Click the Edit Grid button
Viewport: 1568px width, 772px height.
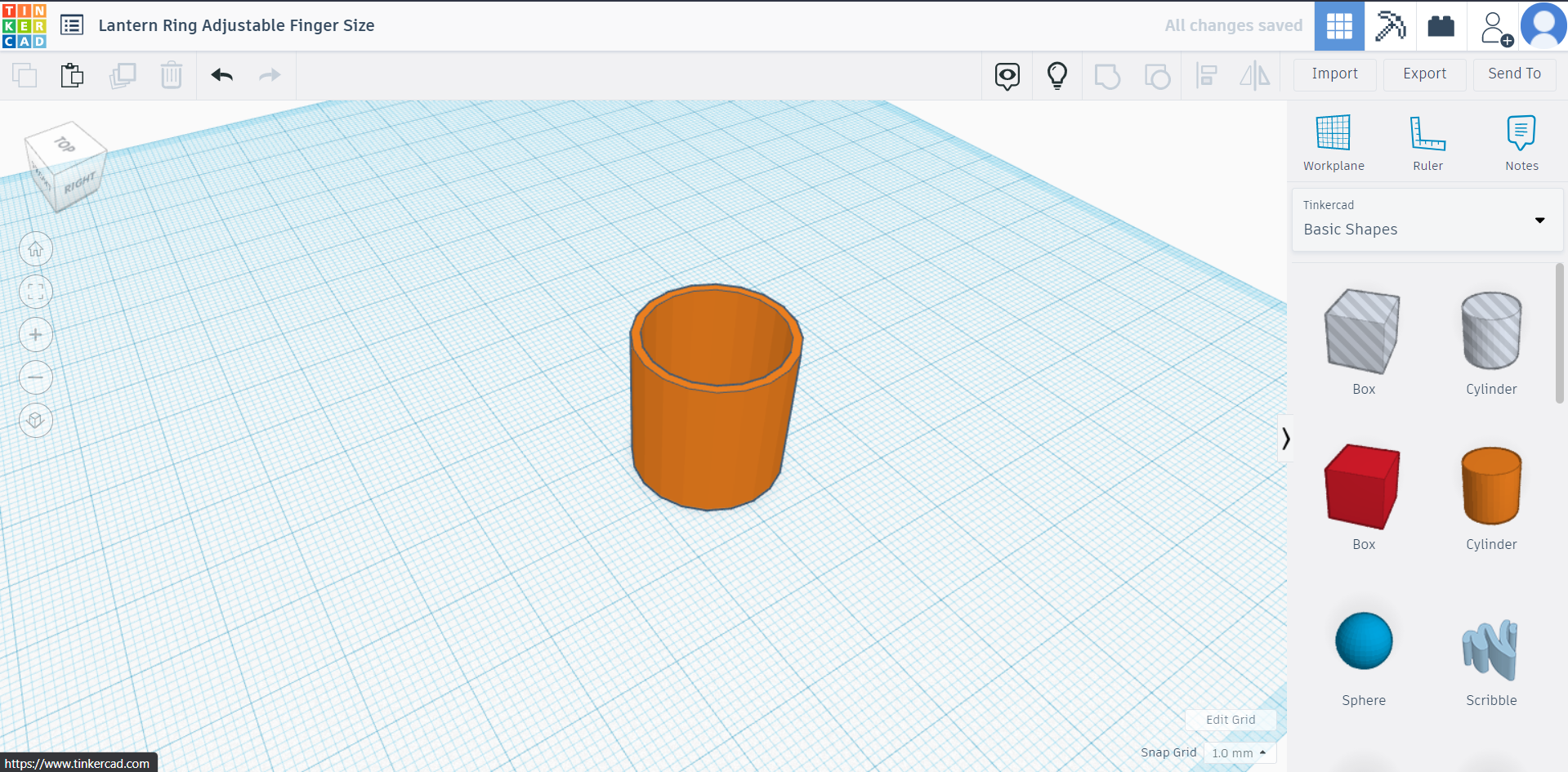click(x=1231, y=720)
